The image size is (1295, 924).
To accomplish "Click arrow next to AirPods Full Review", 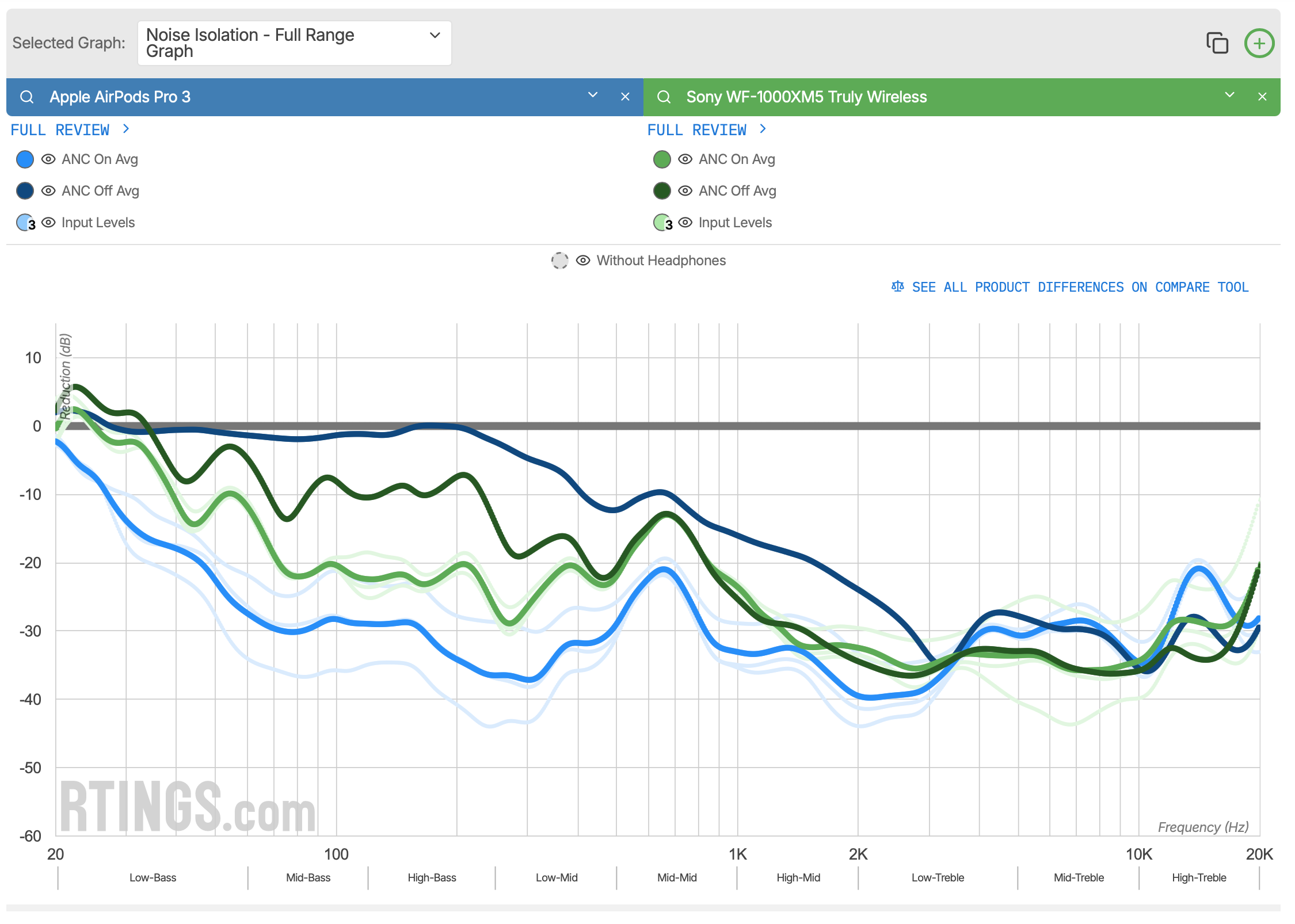I will (126, 129).
